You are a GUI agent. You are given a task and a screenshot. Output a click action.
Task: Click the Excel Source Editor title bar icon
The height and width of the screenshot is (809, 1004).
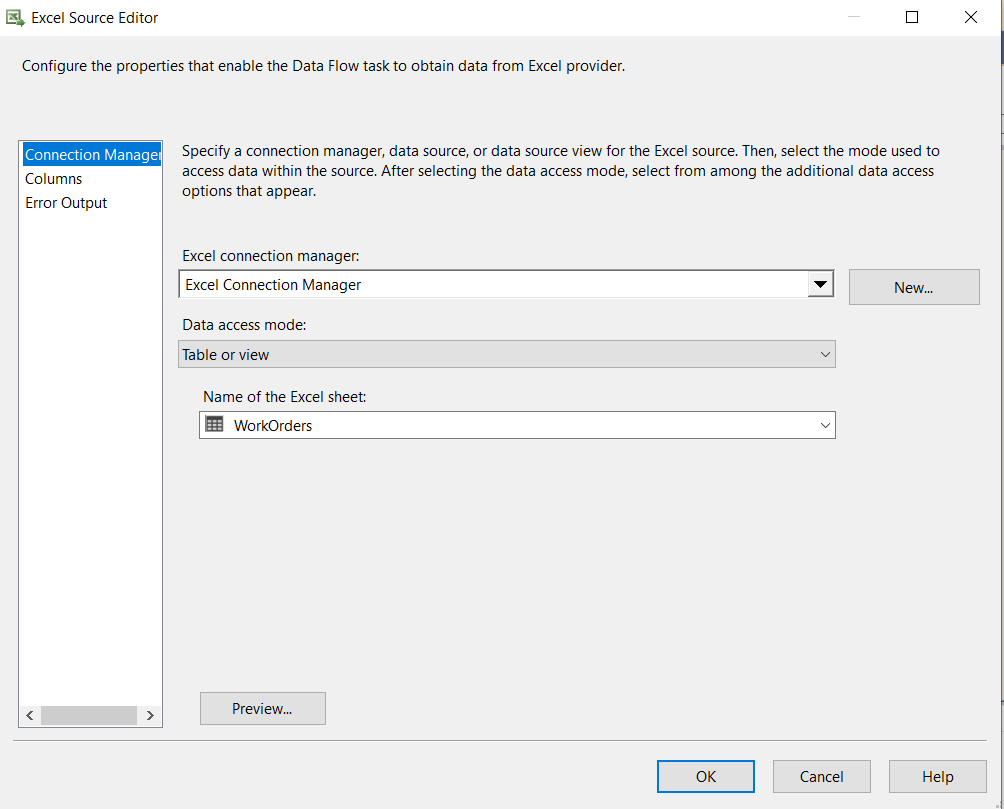(x=15, y=17)
